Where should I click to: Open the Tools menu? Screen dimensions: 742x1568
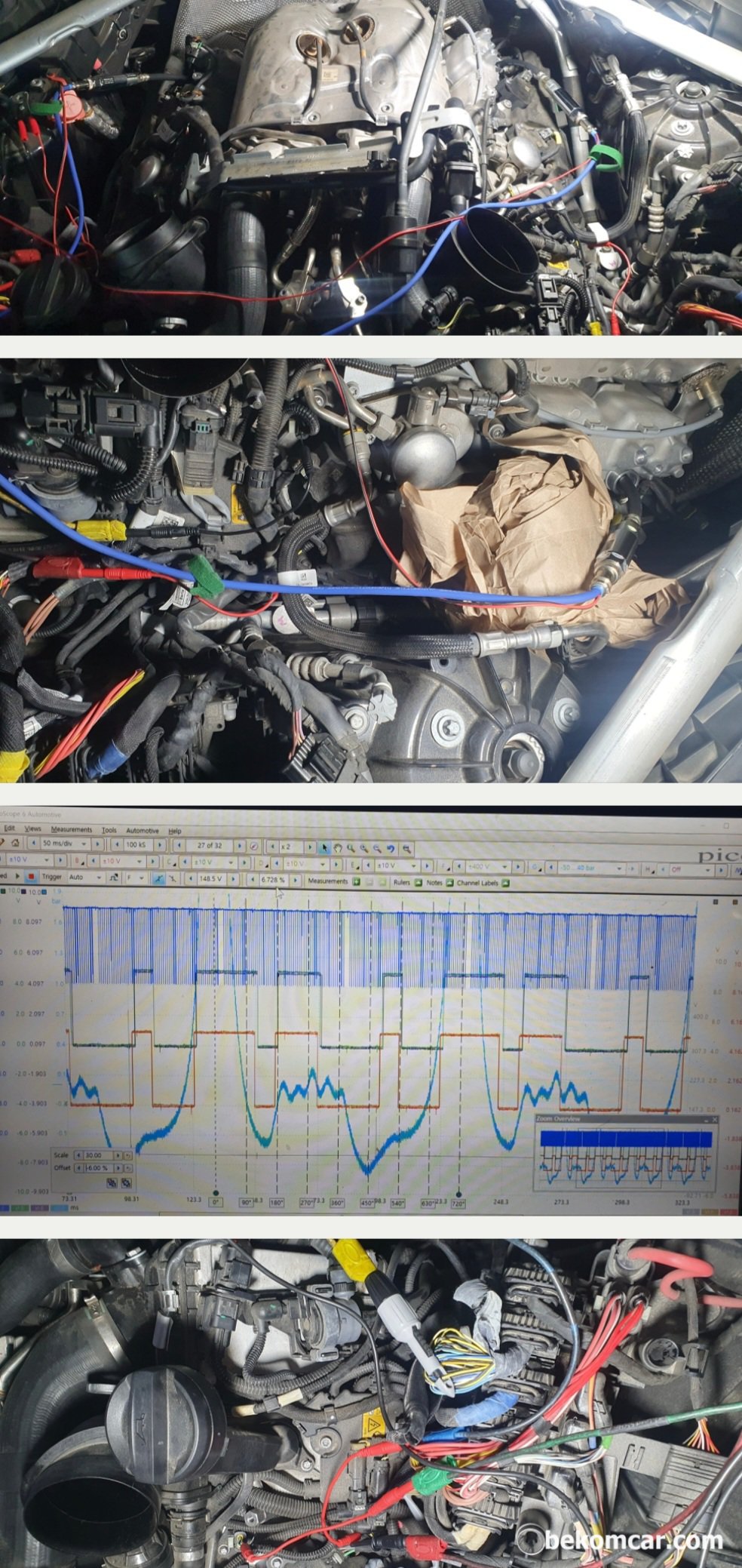[109, 830]
